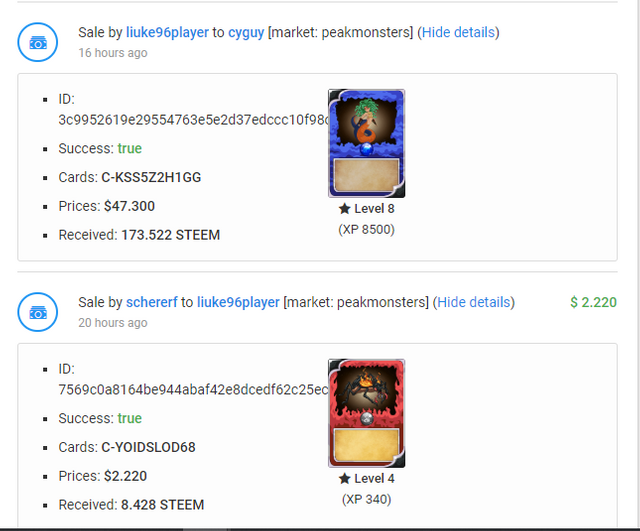Screen dimensions: 640x531
Task: View the blue Level 8 mermaid card
Action: pyautogui.click(x=367, y=144)
